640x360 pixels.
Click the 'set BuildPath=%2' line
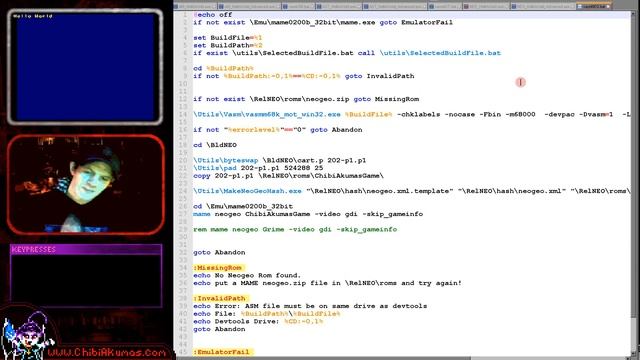tap(228, 45)
